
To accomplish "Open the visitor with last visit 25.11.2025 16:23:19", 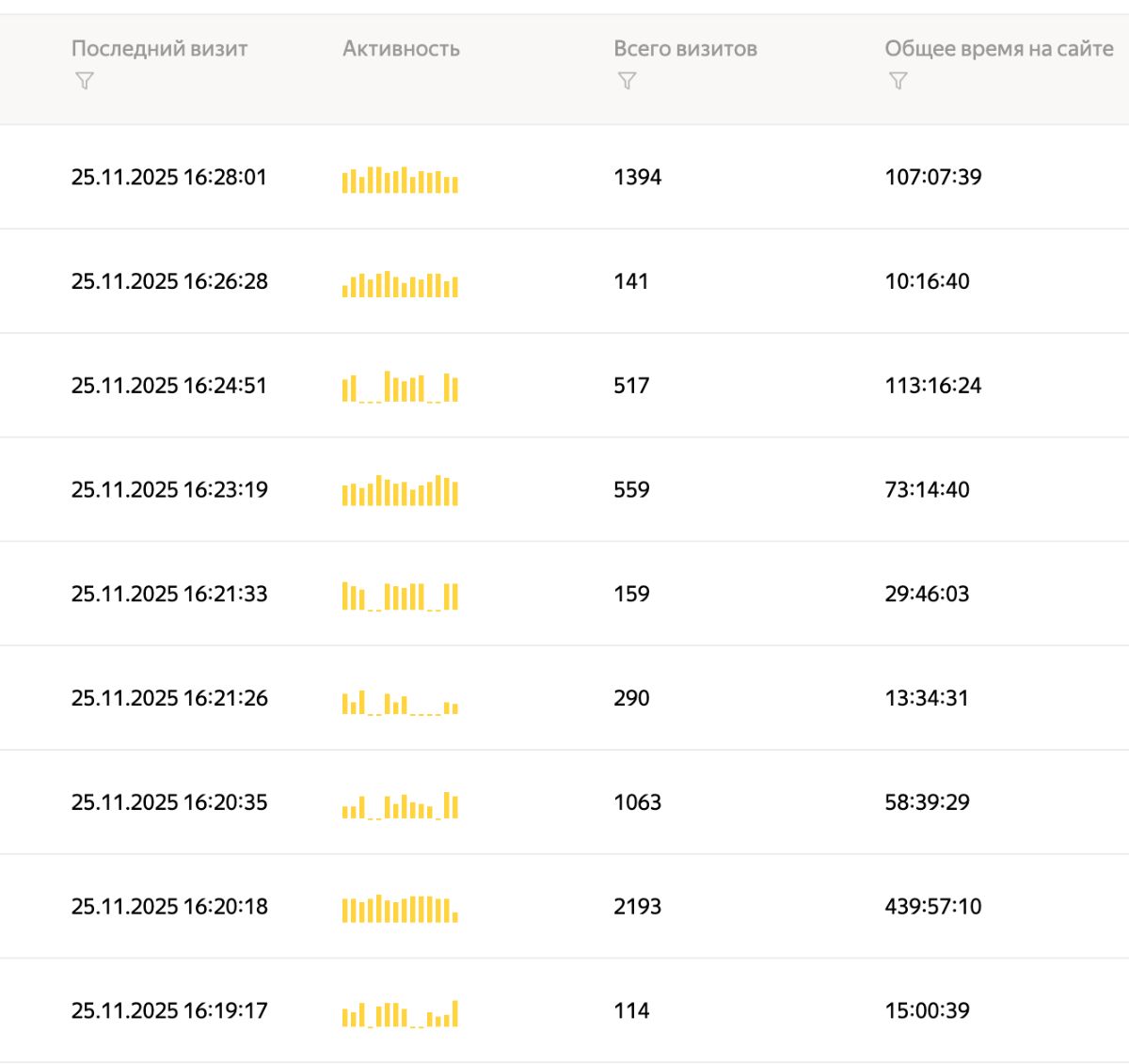I will pyautogui.click(x=169, y=489).
